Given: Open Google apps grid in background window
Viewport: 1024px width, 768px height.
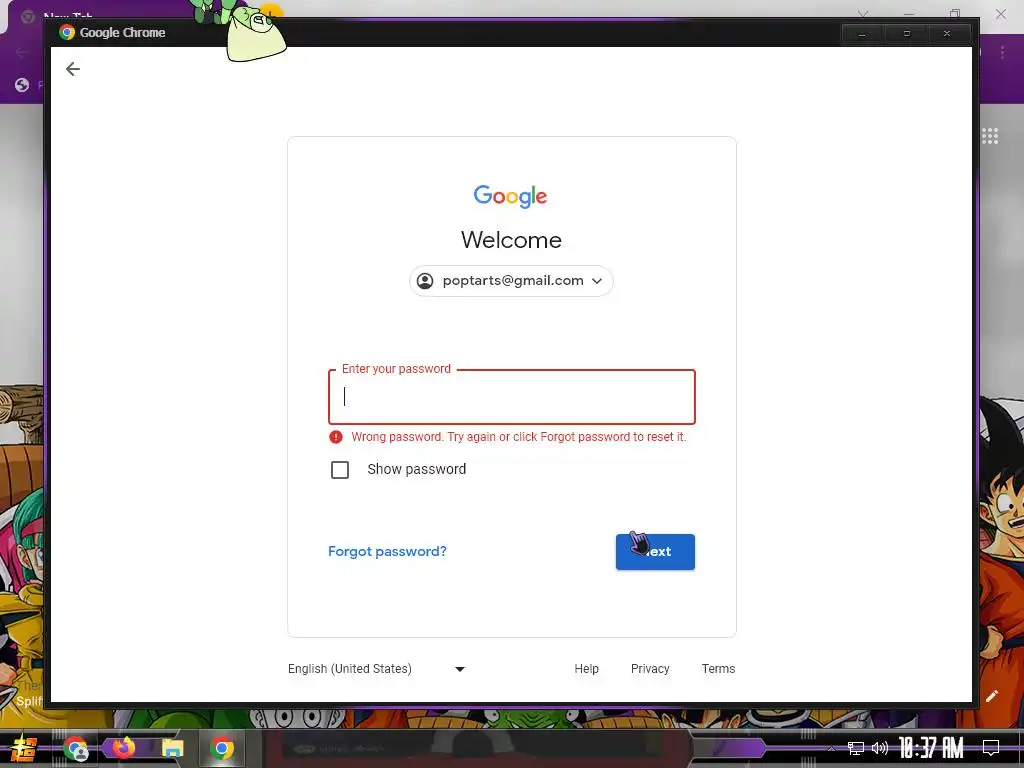Looking at the screenshot, I should point(989,136).
